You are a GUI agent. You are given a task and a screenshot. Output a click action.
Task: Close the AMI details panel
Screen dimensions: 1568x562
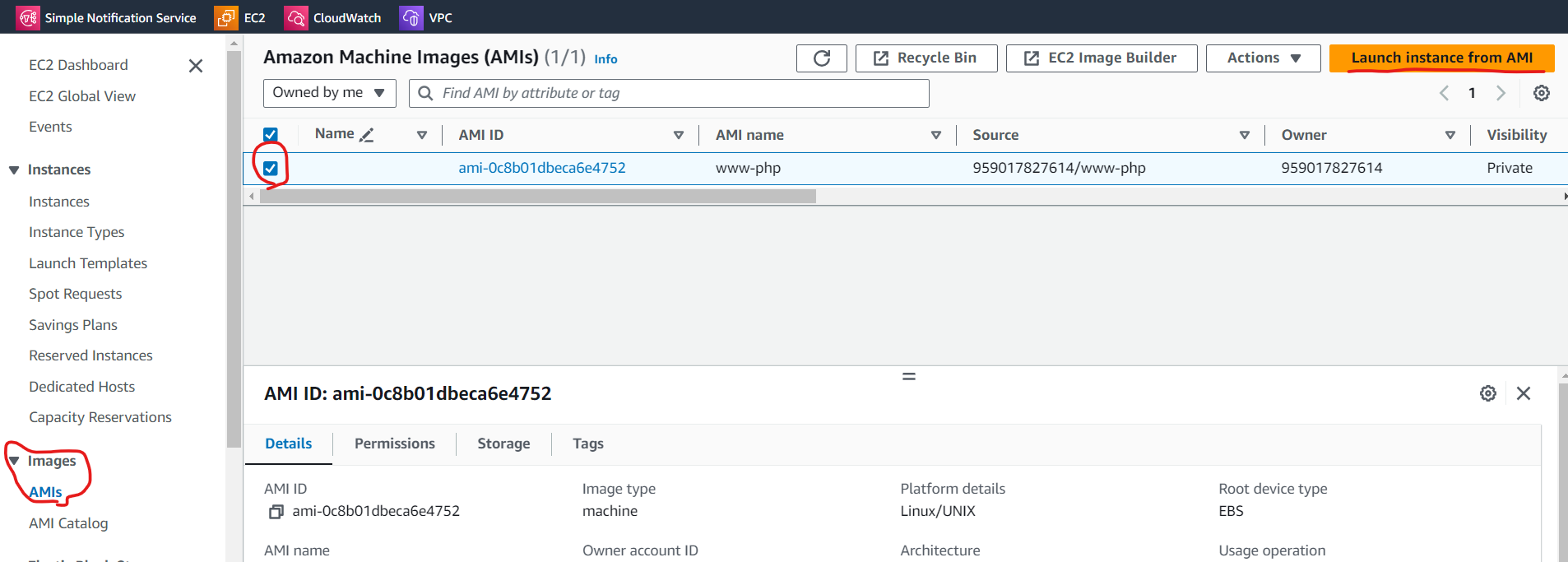(1524, 393)
